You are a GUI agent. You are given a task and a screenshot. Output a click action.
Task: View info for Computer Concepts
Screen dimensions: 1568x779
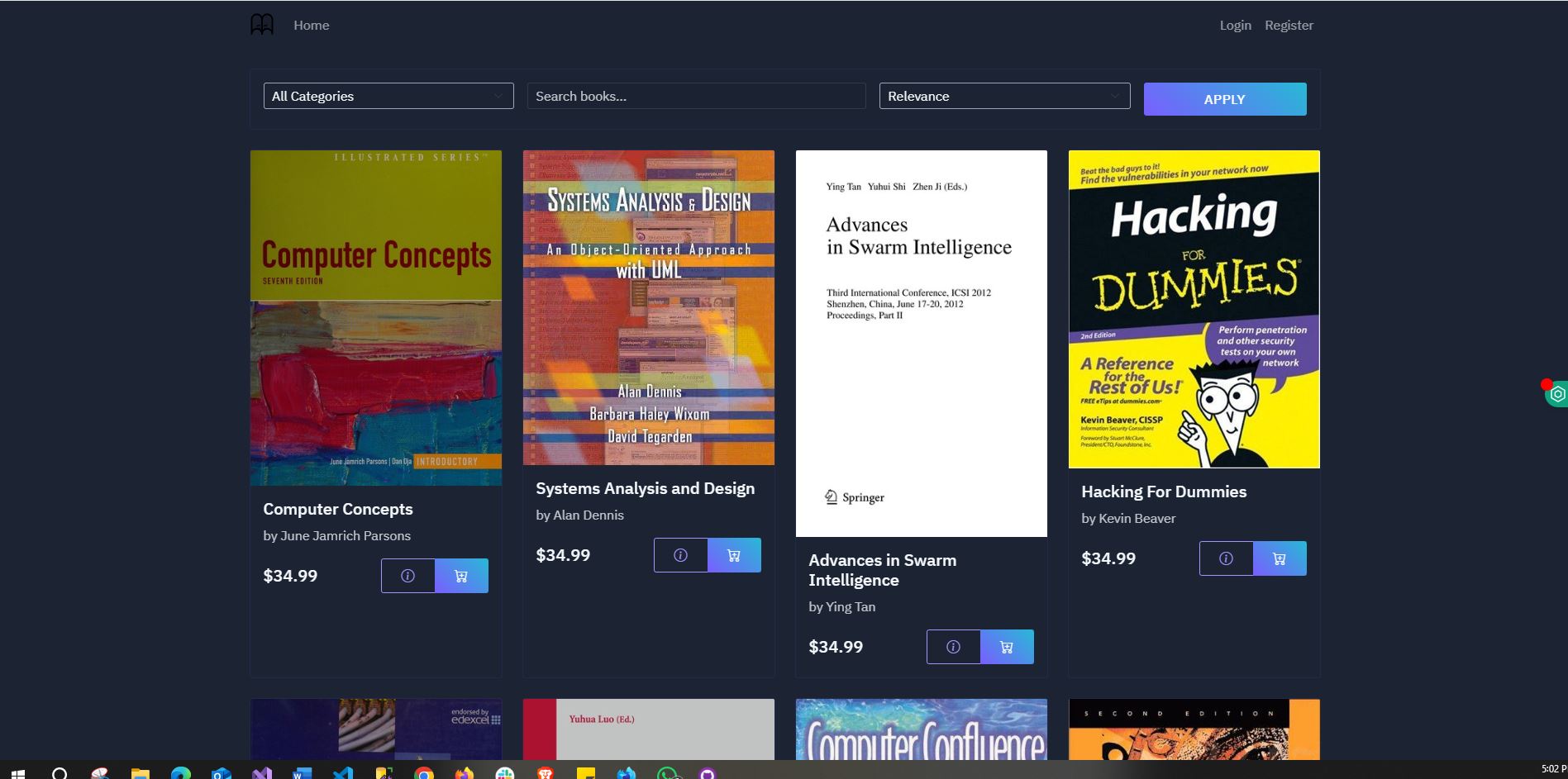[x=407, y=576]
